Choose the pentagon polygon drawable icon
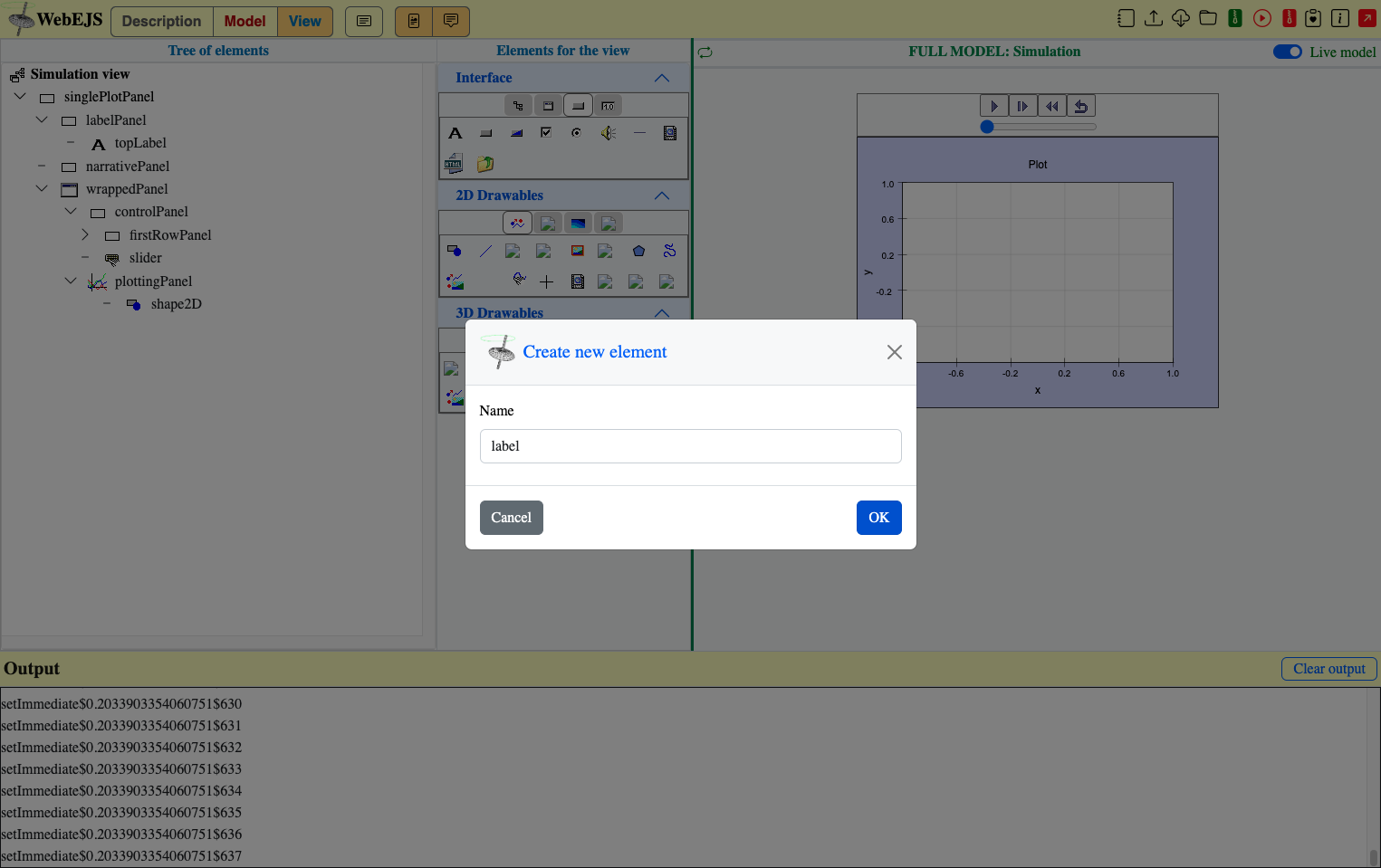 [638, 251]
